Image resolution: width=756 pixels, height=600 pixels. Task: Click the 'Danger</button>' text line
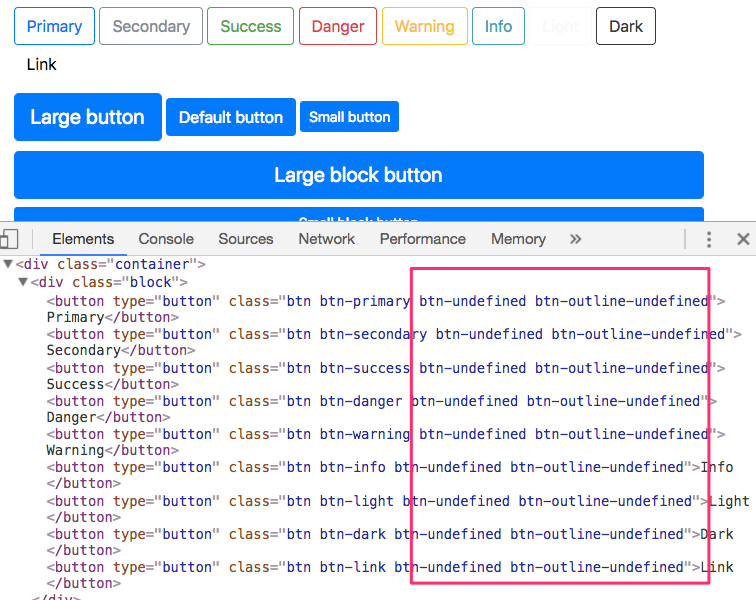(x=108, y=417)
